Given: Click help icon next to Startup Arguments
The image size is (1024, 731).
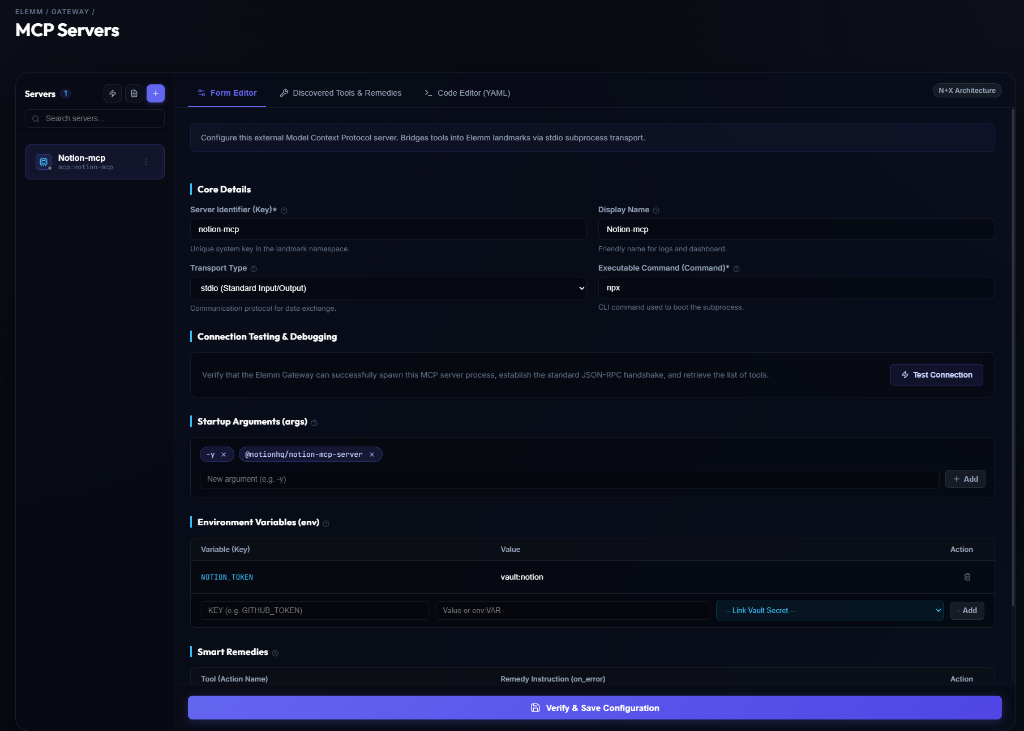Looking at the screenshot, I should [314, 423].
